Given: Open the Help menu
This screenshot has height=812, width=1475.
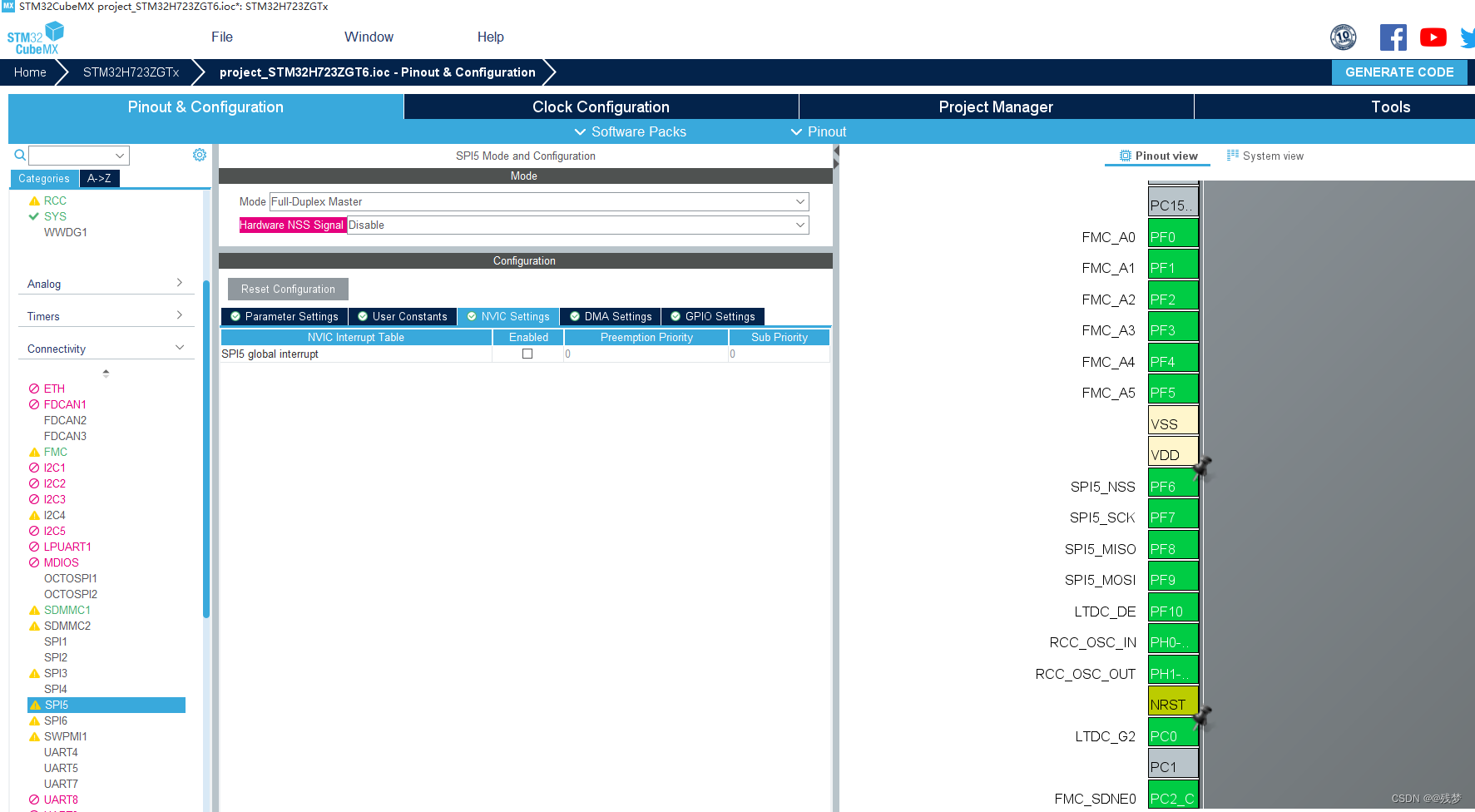Looking at the screenshot, I should (x=491, y=37).
